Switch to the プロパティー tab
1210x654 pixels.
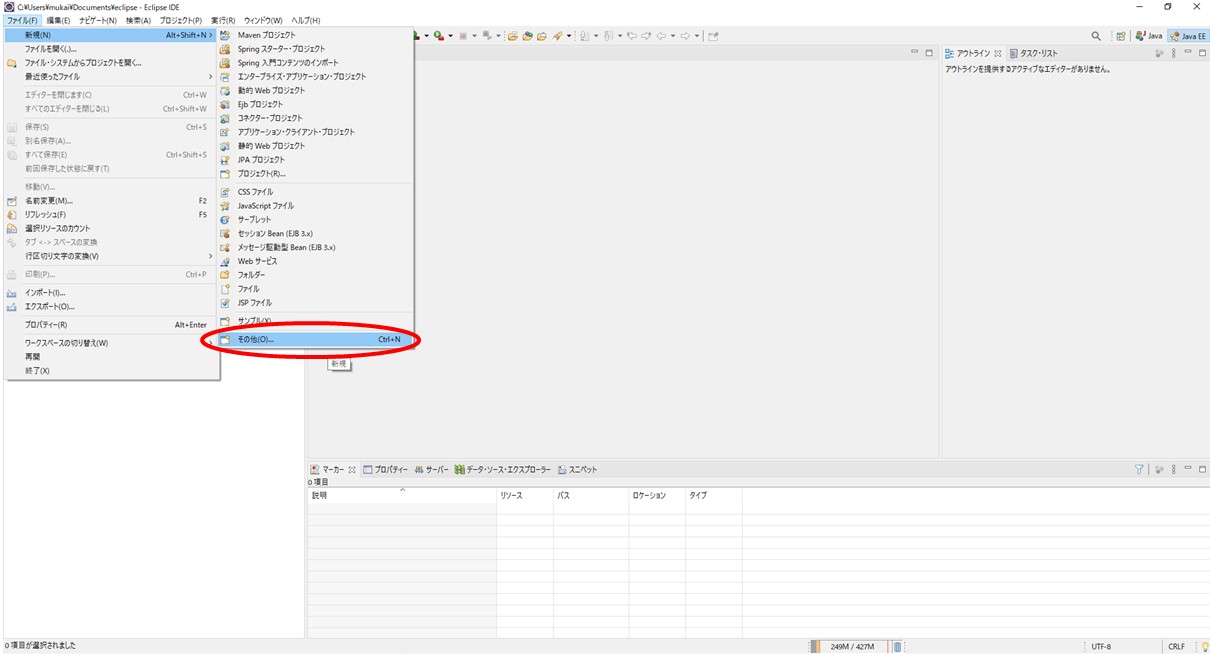tap(386, 470)
